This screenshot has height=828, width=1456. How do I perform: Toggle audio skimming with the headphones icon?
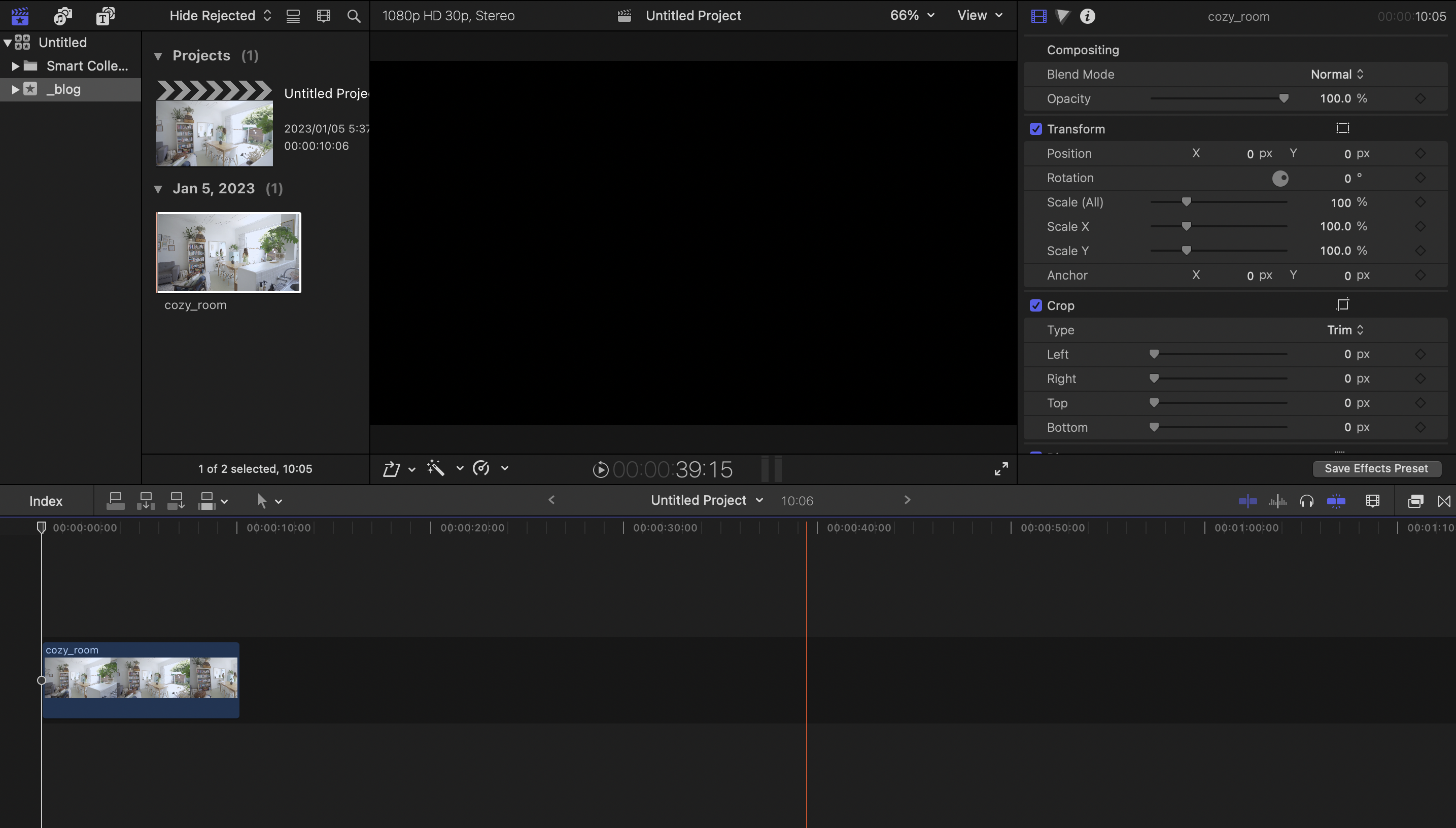pyautogui.click(x=1306, y=501)
